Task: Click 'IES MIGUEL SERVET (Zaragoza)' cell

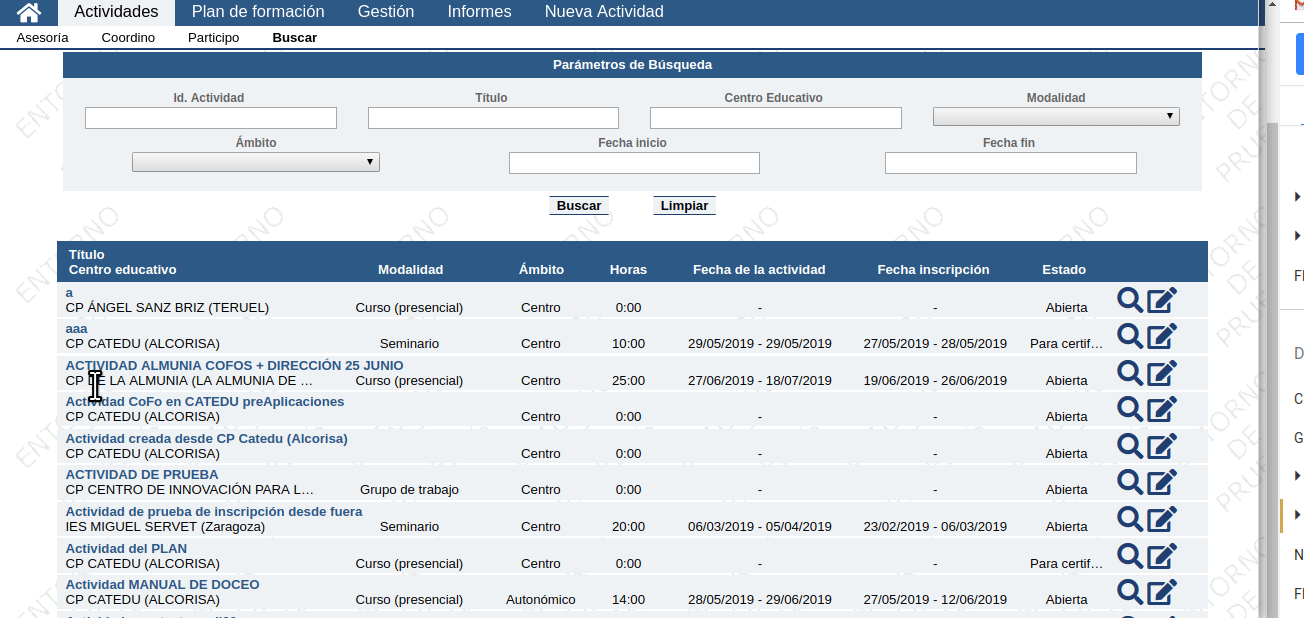Action: (x=165, y=527)
